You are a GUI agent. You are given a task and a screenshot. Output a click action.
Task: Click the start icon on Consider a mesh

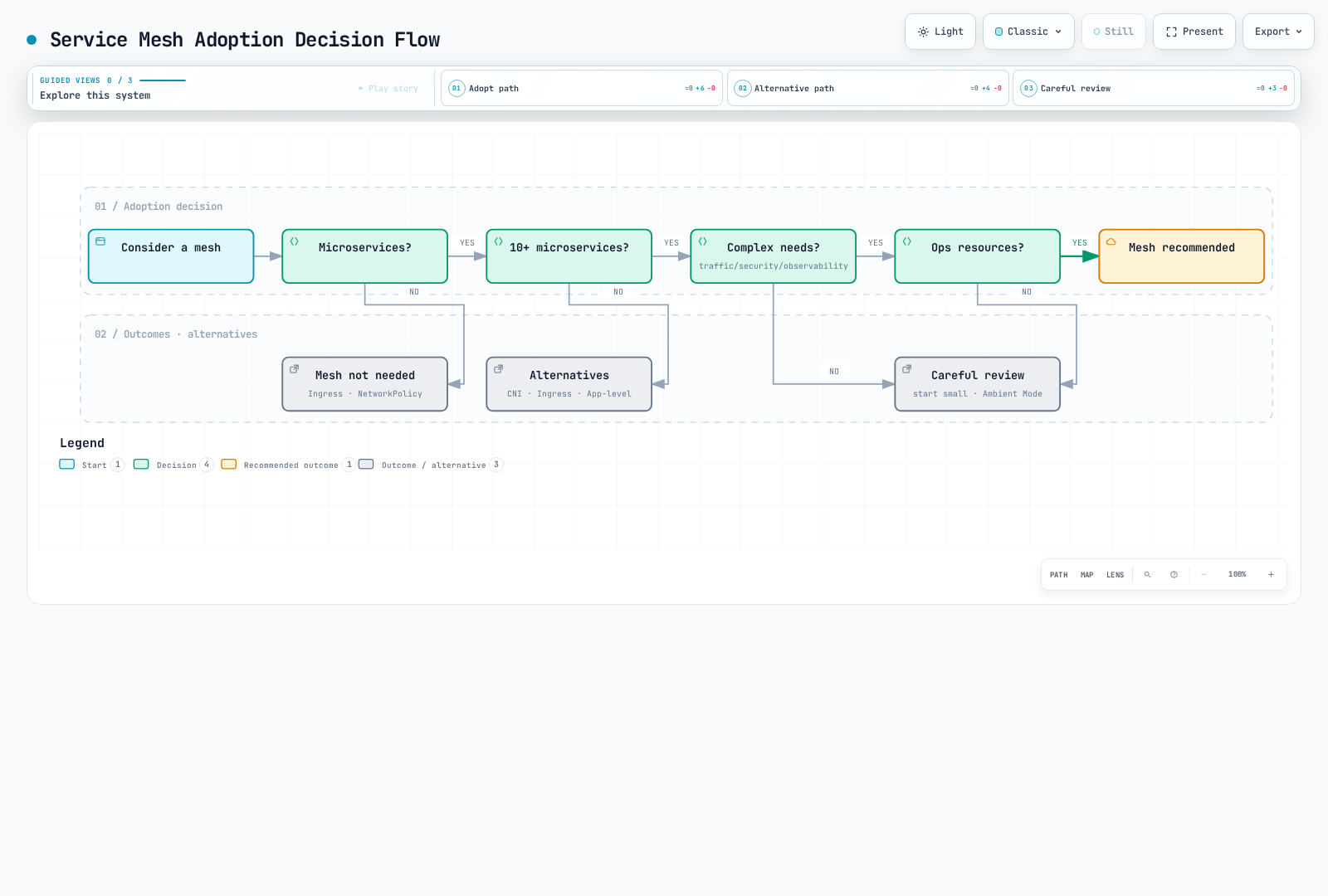100,241
